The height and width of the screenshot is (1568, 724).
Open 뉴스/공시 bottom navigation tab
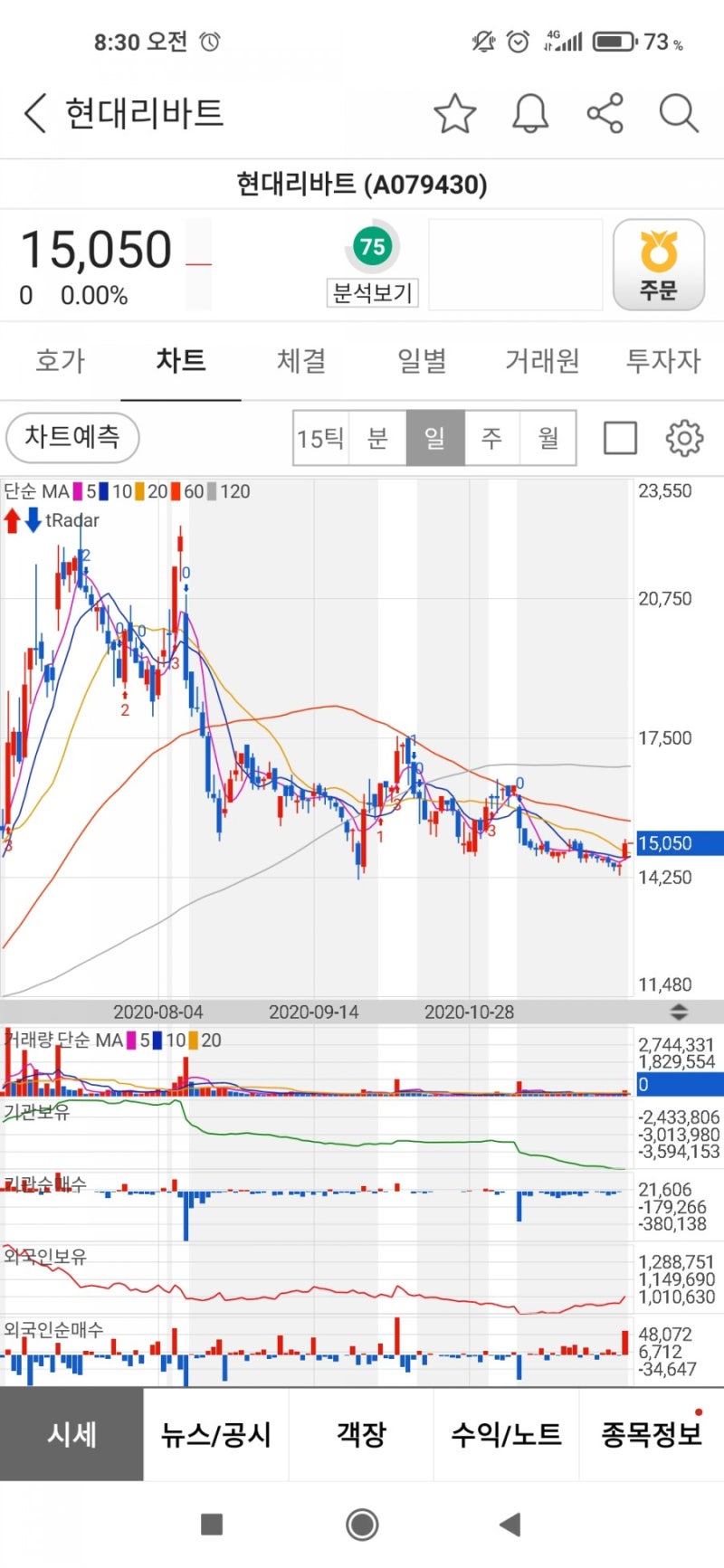pos(216,1434)
